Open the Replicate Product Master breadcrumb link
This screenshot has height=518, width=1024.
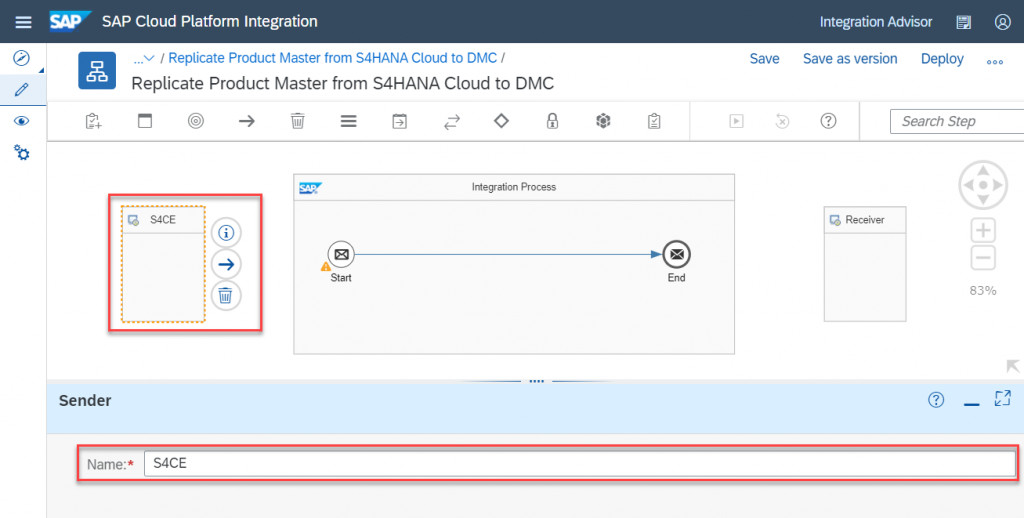coord(332,58)
